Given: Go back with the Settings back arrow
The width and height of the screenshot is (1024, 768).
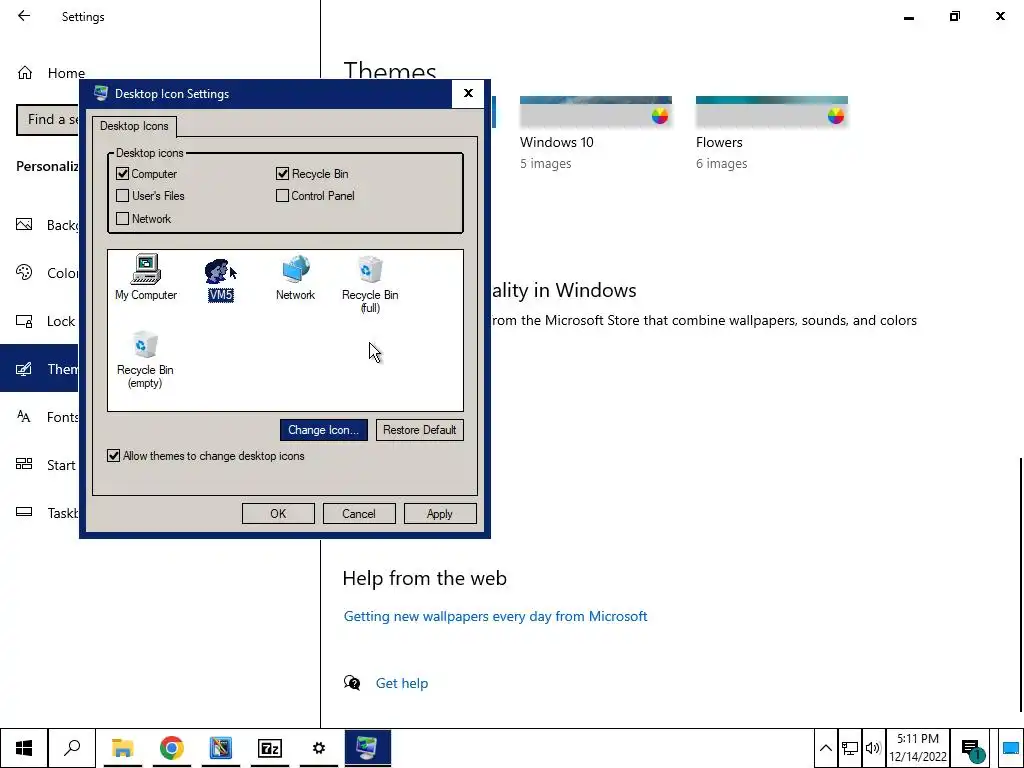Looking at the screenshot, I should [24, 16].
